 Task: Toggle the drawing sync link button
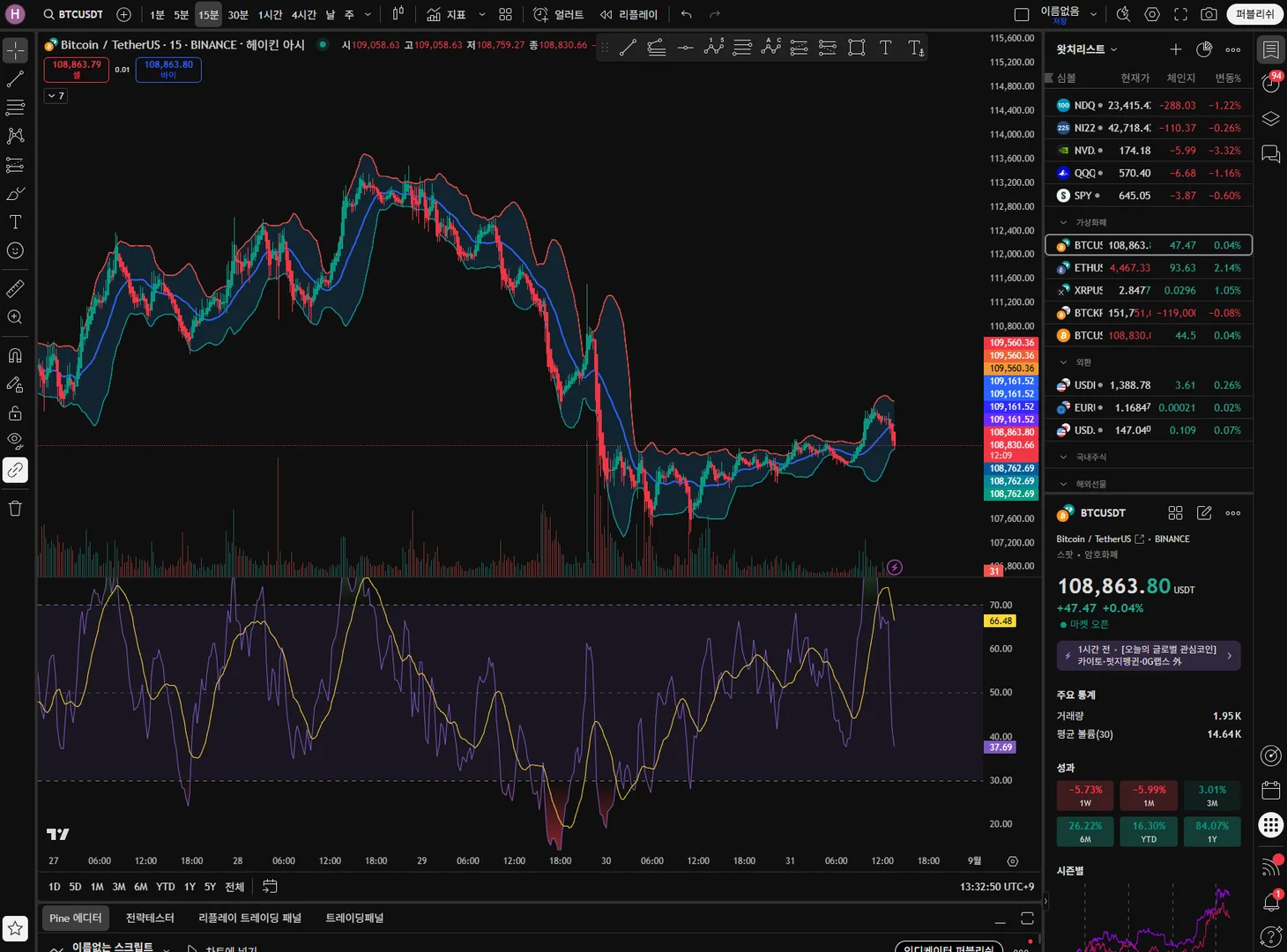pos(15,470)
